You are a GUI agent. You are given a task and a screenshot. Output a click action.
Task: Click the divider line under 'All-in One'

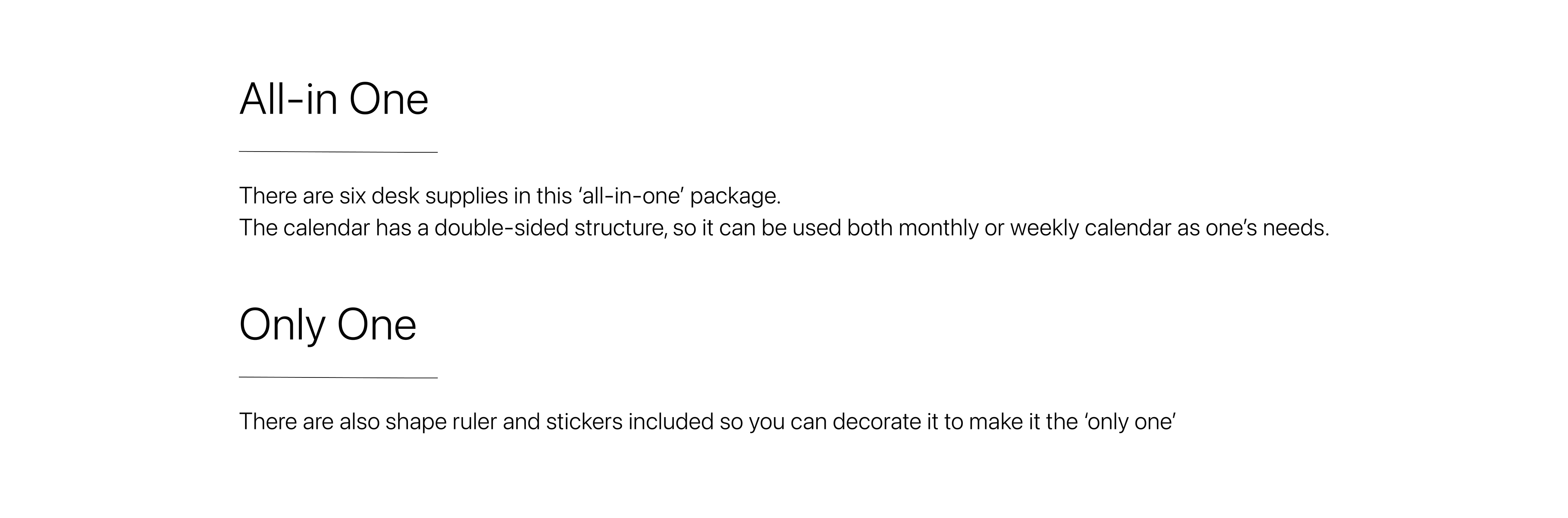[x=339, y=152]
